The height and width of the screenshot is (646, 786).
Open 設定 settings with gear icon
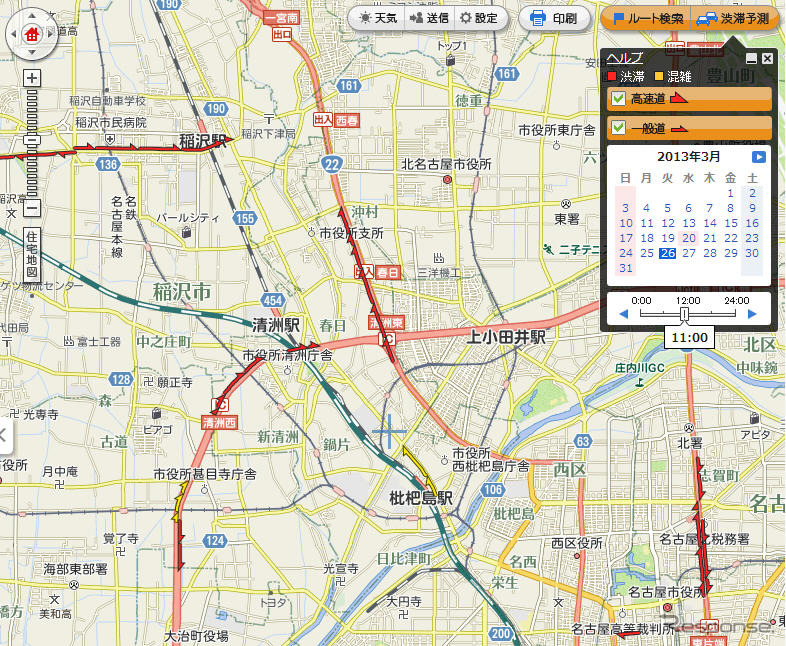[x=478, y=18]
